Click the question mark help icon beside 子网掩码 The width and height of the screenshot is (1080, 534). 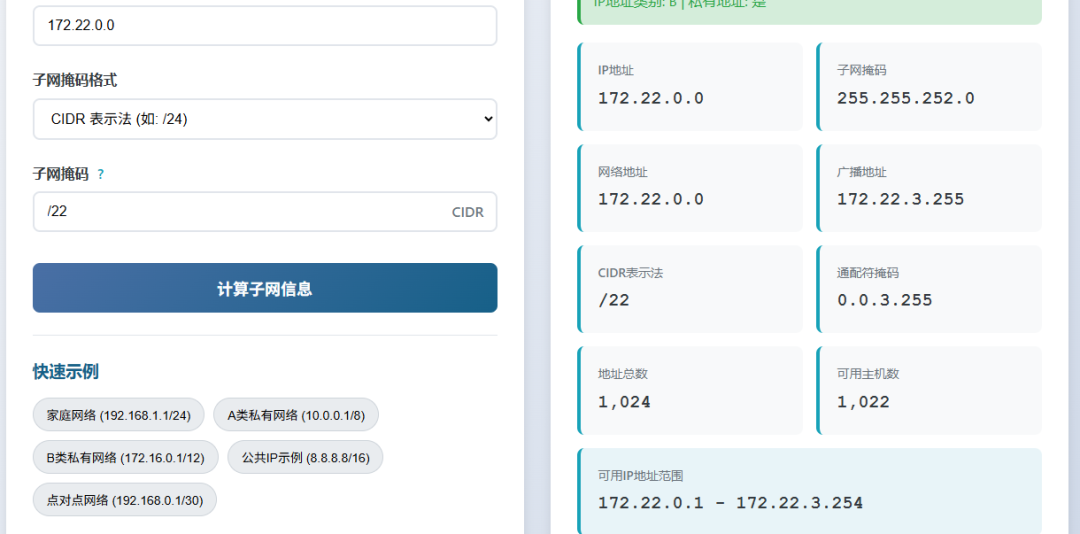click(x=101, y=175)
